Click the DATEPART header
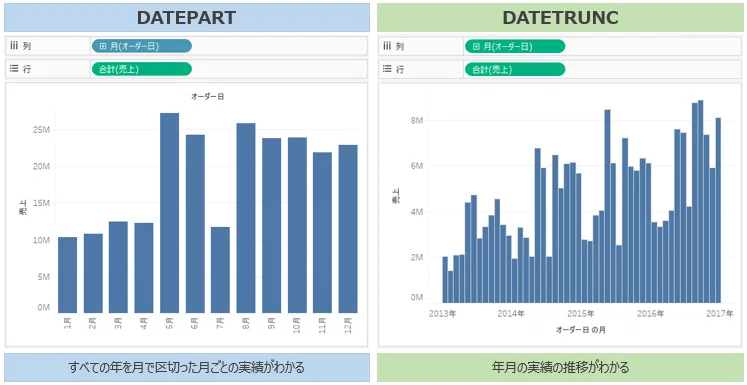This screenshot has width=747, height=385. pos(187,18)
